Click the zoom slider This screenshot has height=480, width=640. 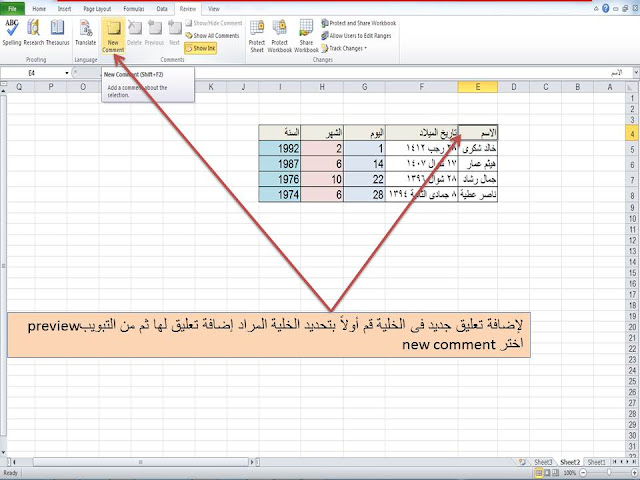coord(609,473)
